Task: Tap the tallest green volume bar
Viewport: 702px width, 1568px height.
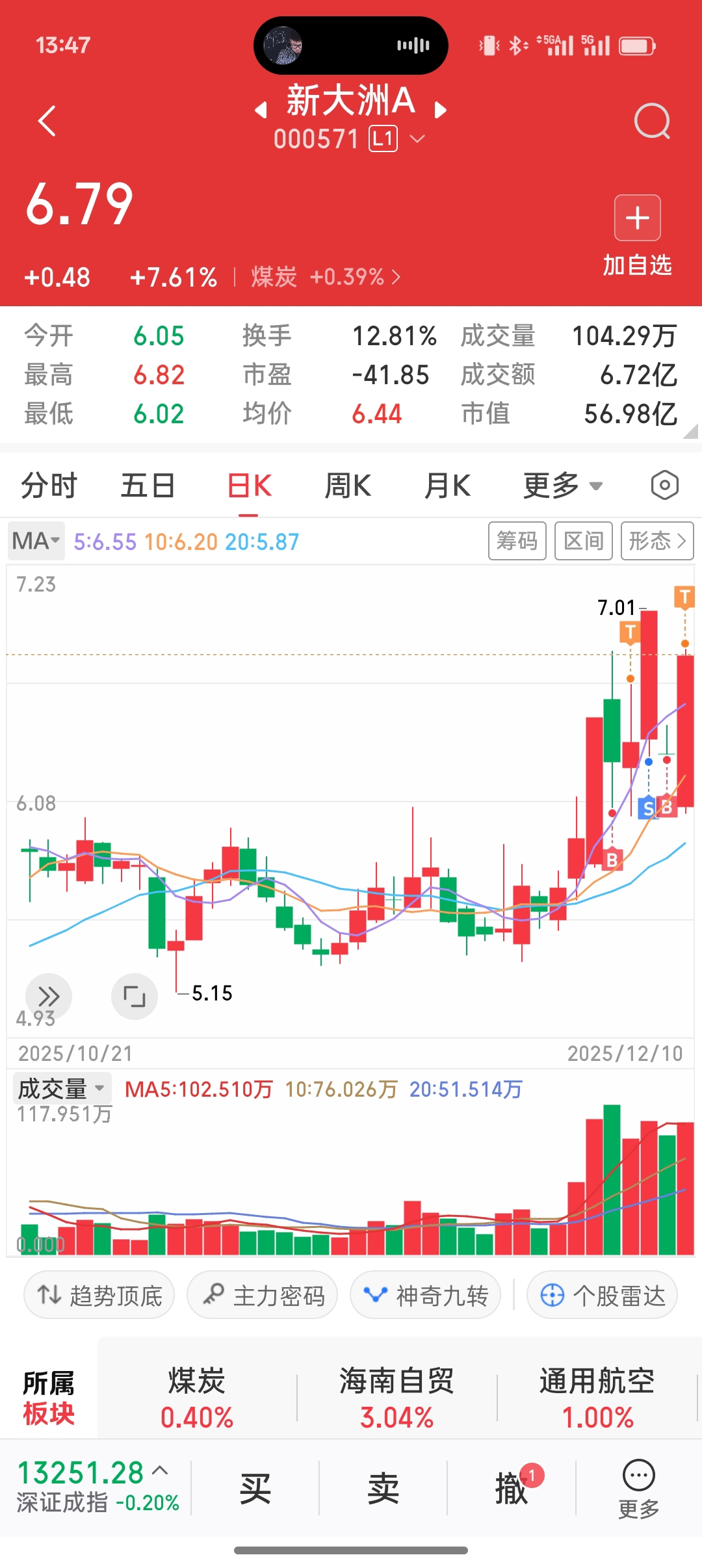Action: click(612, 1180)
